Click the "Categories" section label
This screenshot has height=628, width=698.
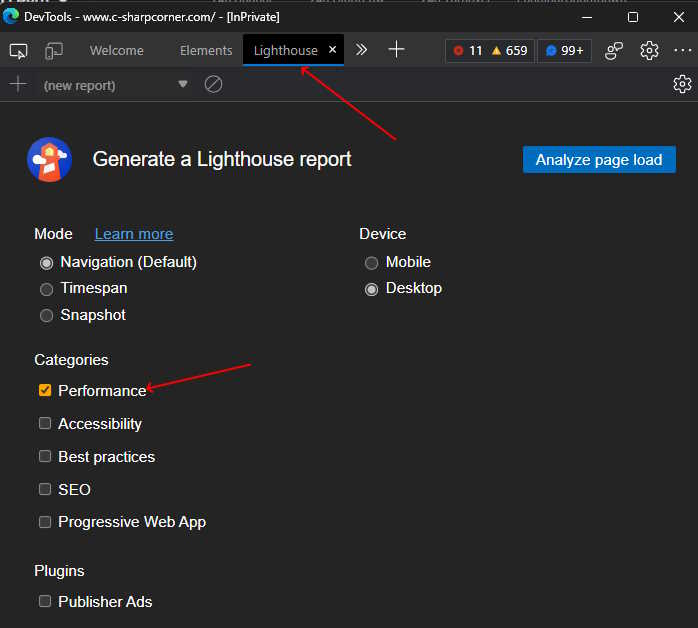tap(71, 360)
